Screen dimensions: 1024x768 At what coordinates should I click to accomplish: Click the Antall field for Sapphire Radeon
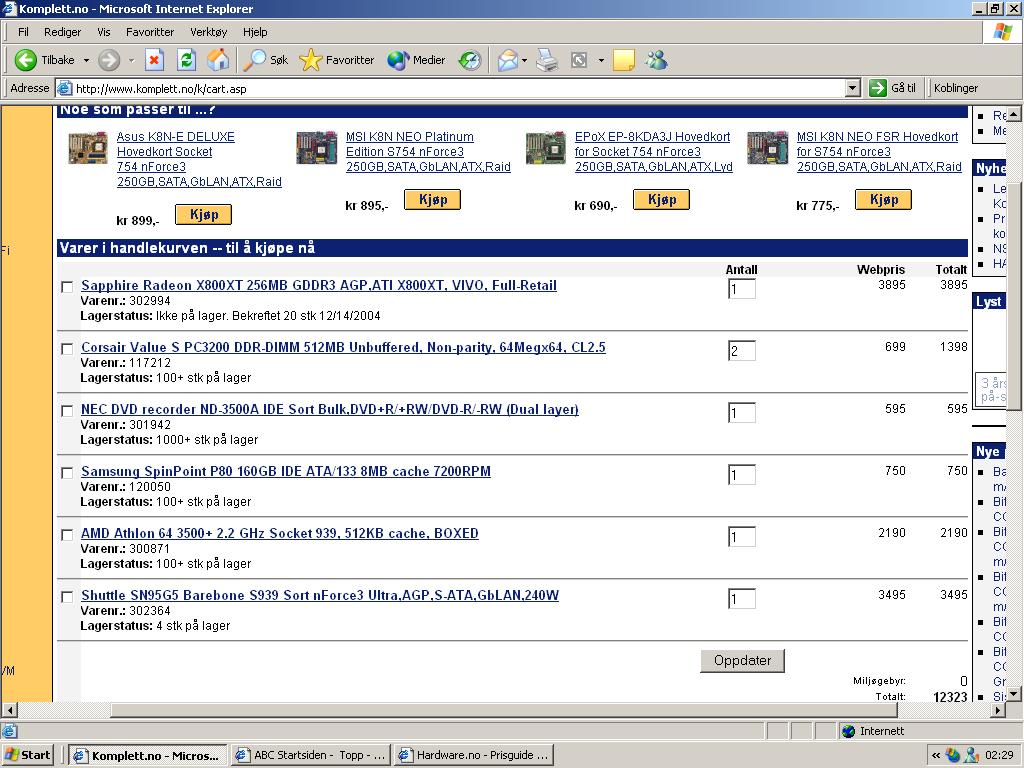click(742, 289)
